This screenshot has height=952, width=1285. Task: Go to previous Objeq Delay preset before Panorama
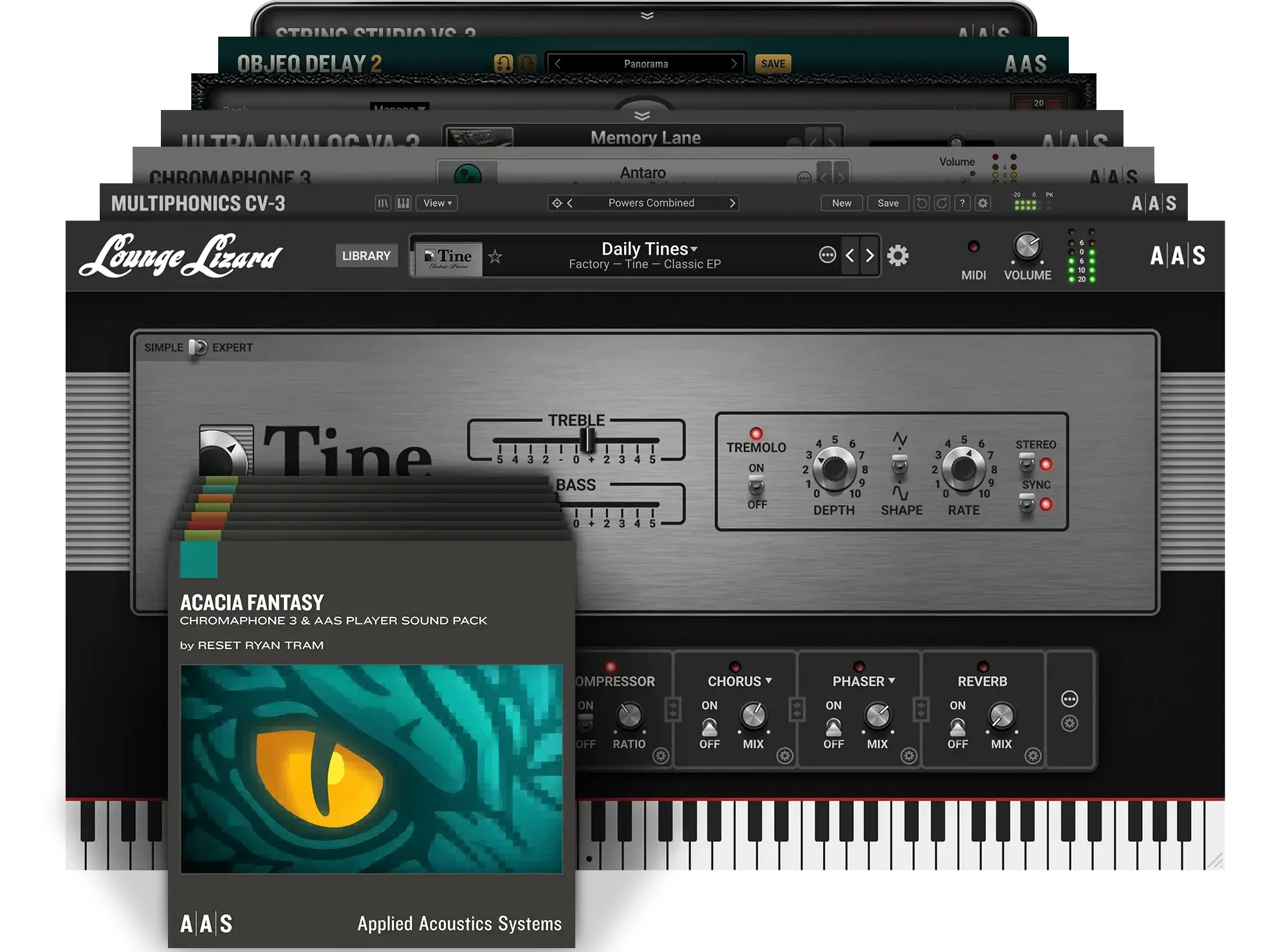point(558,64)
